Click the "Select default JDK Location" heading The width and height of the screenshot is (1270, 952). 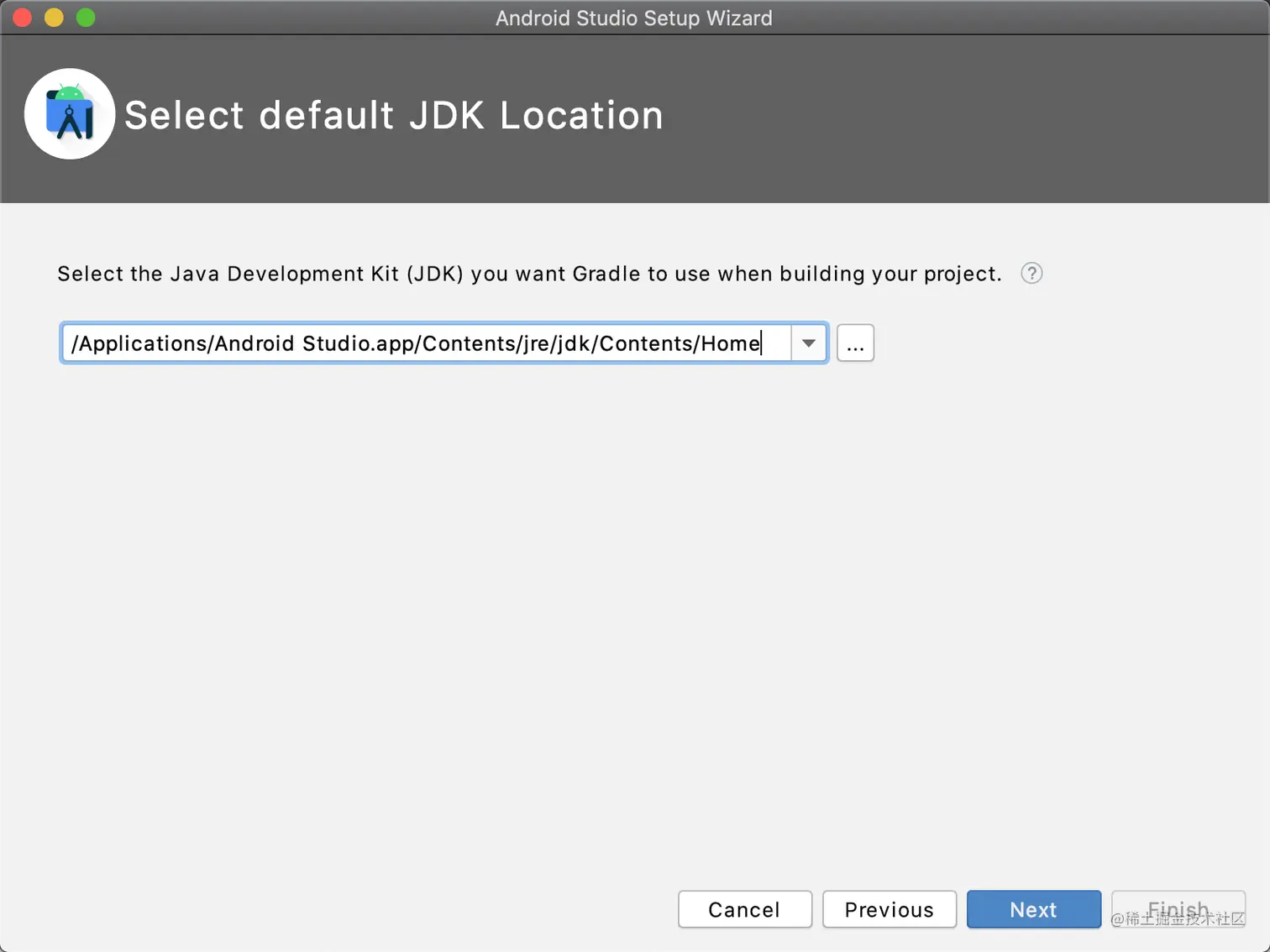coord(393,115)
